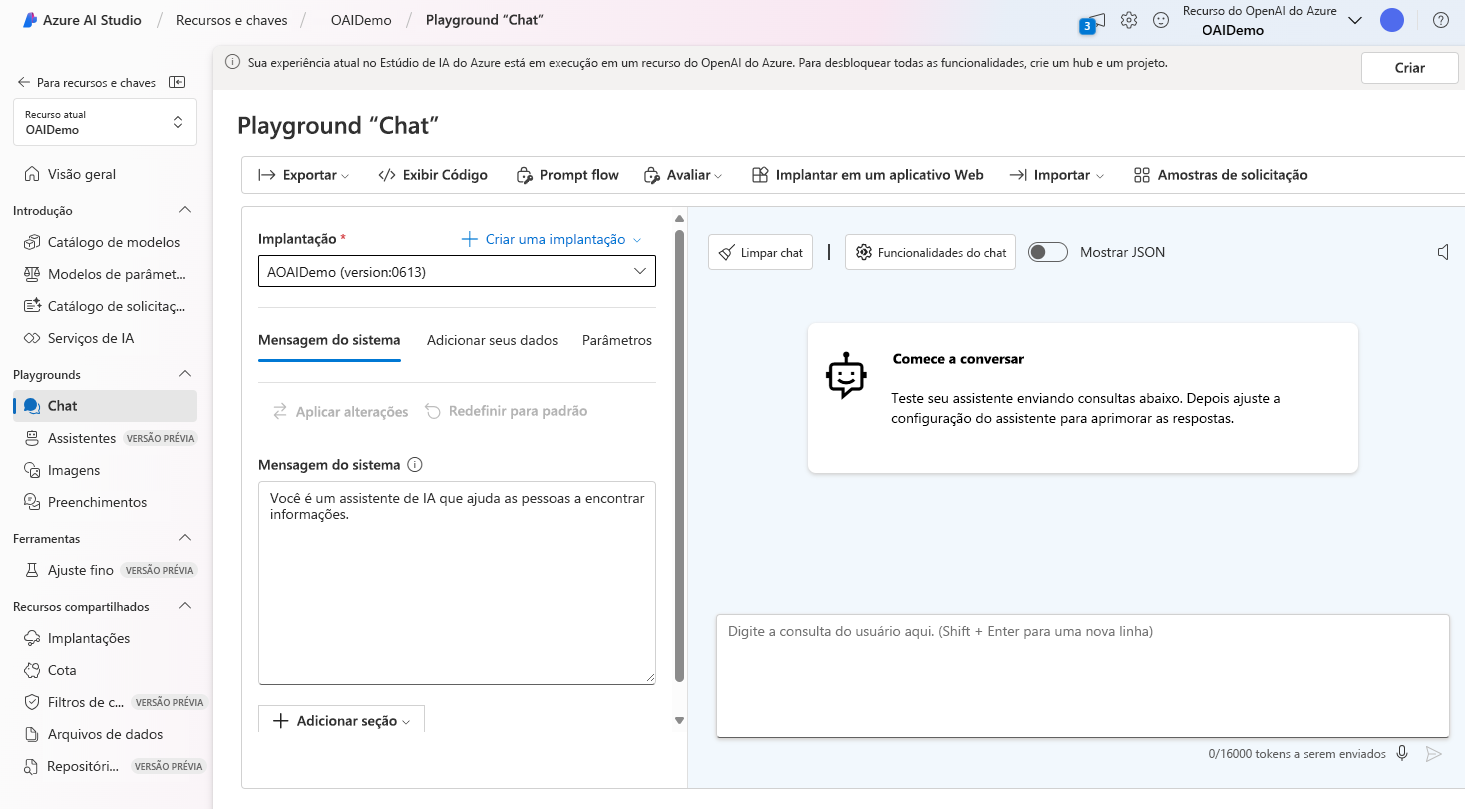Image resolution: width=1465 pixels, height=809 pixels.
Task: Collapse the Introdução sidebar section
Action: [184, 210]
